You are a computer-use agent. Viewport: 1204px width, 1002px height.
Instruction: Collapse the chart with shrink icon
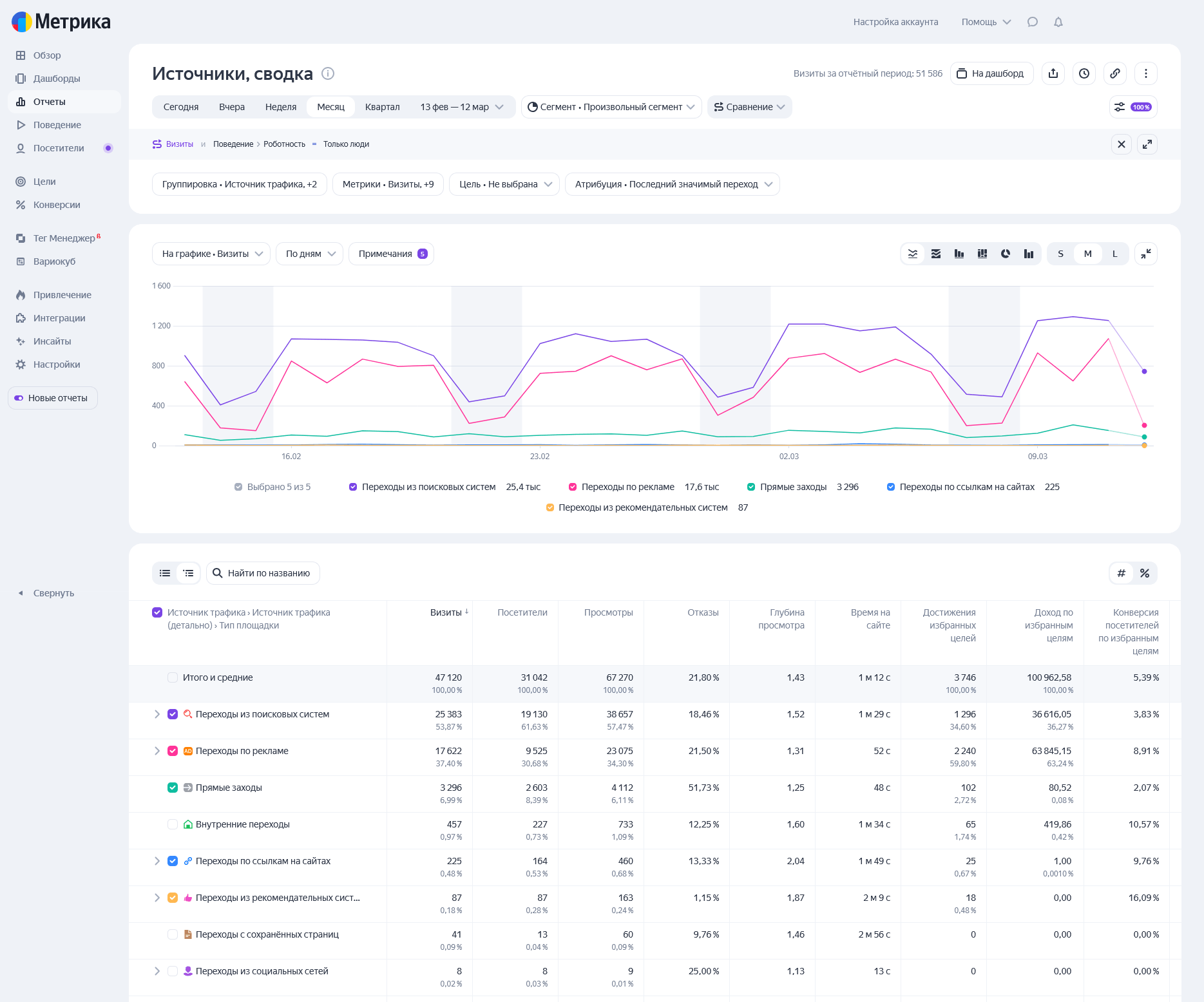click(x=1146, y=254)
